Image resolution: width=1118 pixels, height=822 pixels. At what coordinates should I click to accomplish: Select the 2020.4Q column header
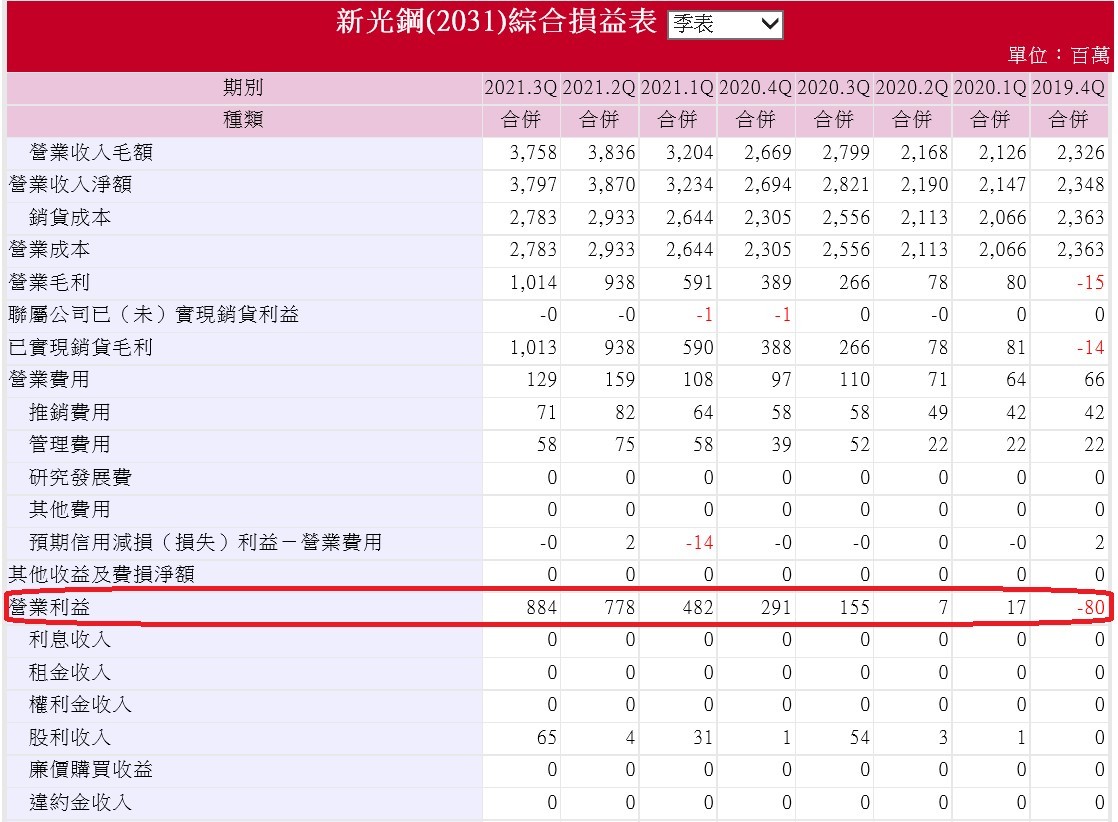coord(756,88)
